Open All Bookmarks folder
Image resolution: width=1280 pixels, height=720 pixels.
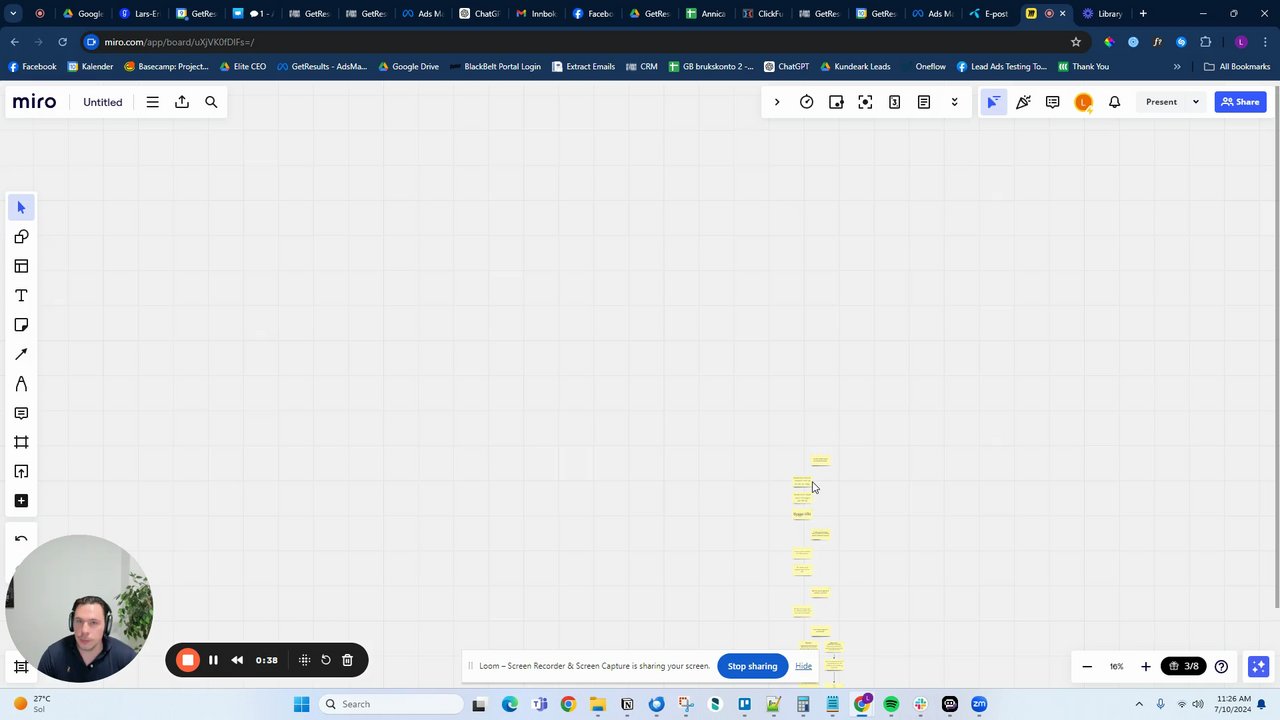1237,66
